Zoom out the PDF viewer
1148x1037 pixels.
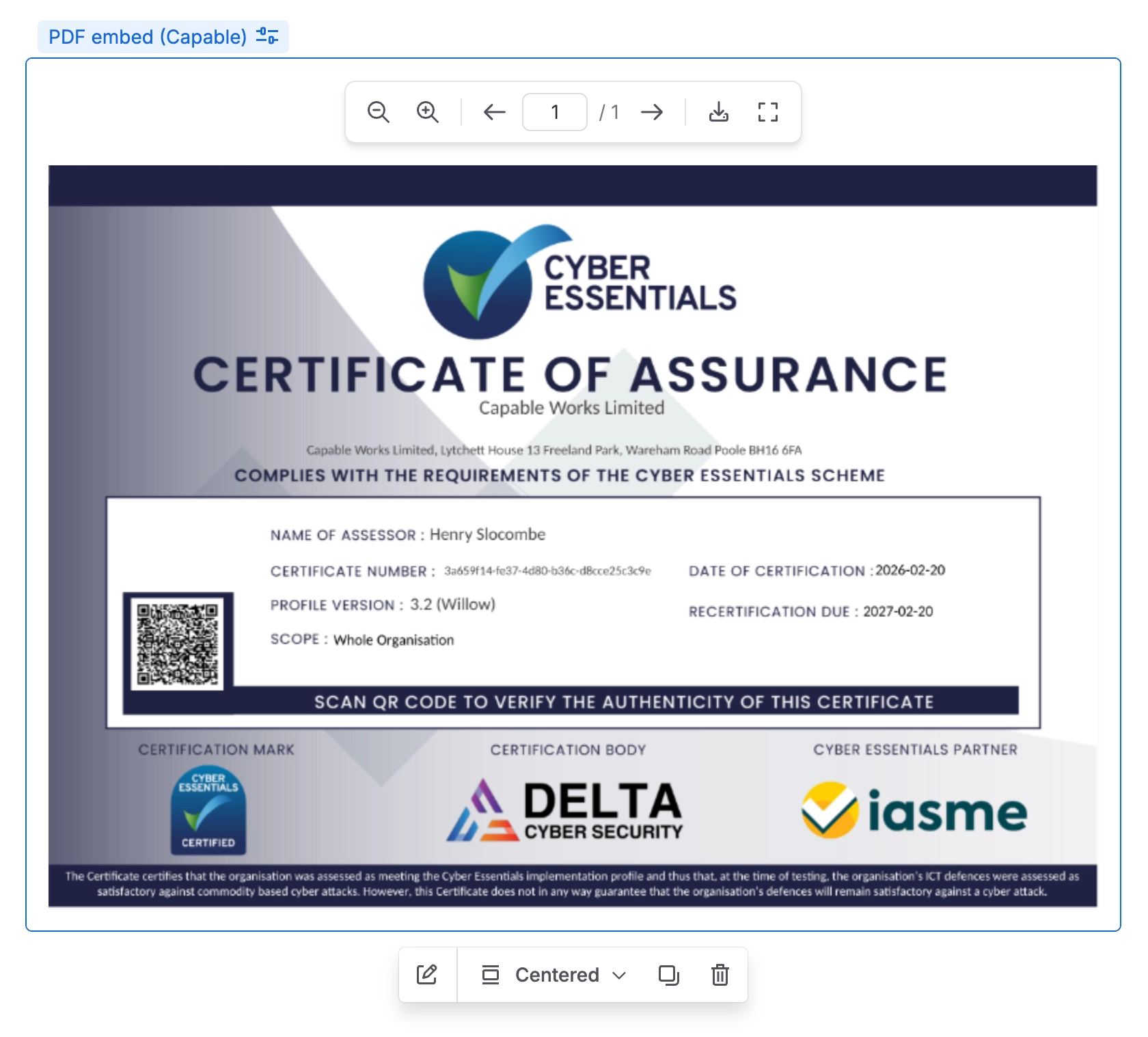[x=379, y=112]
